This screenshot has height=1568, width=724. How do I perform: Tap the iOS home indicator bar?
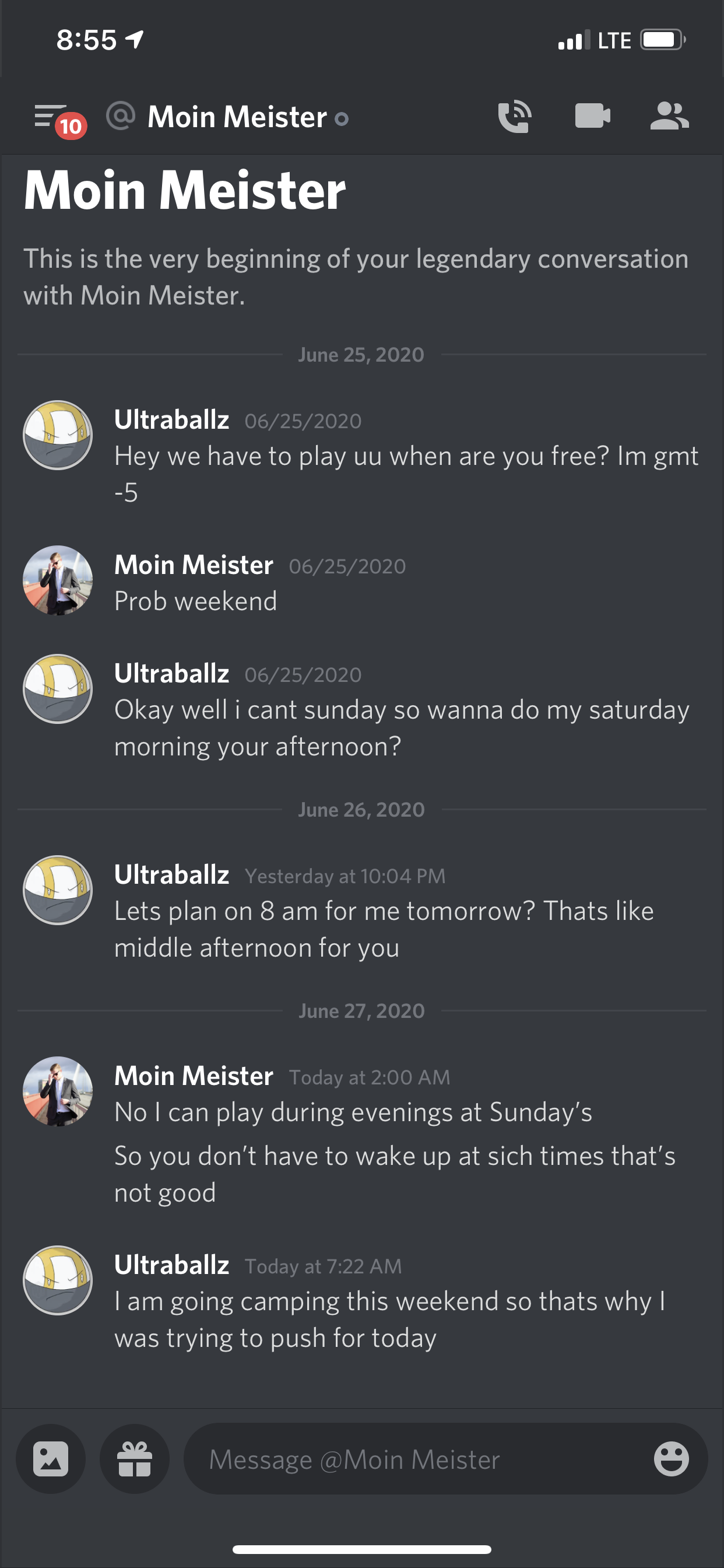[362, 1549]
